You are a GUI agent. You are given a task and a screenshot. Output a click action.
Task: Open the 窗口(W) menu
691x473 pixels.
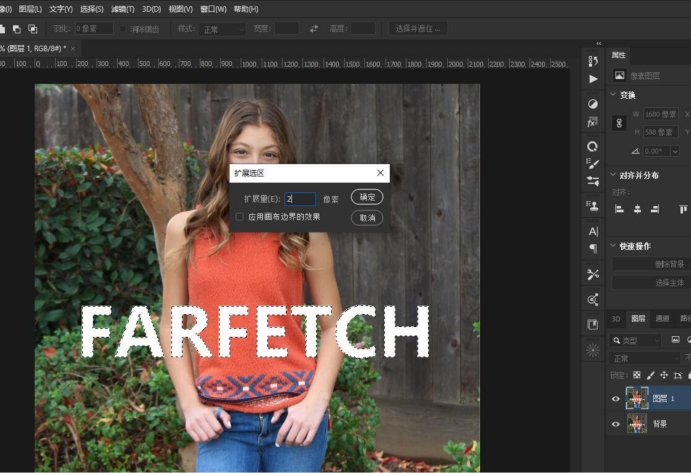[213, 9]
